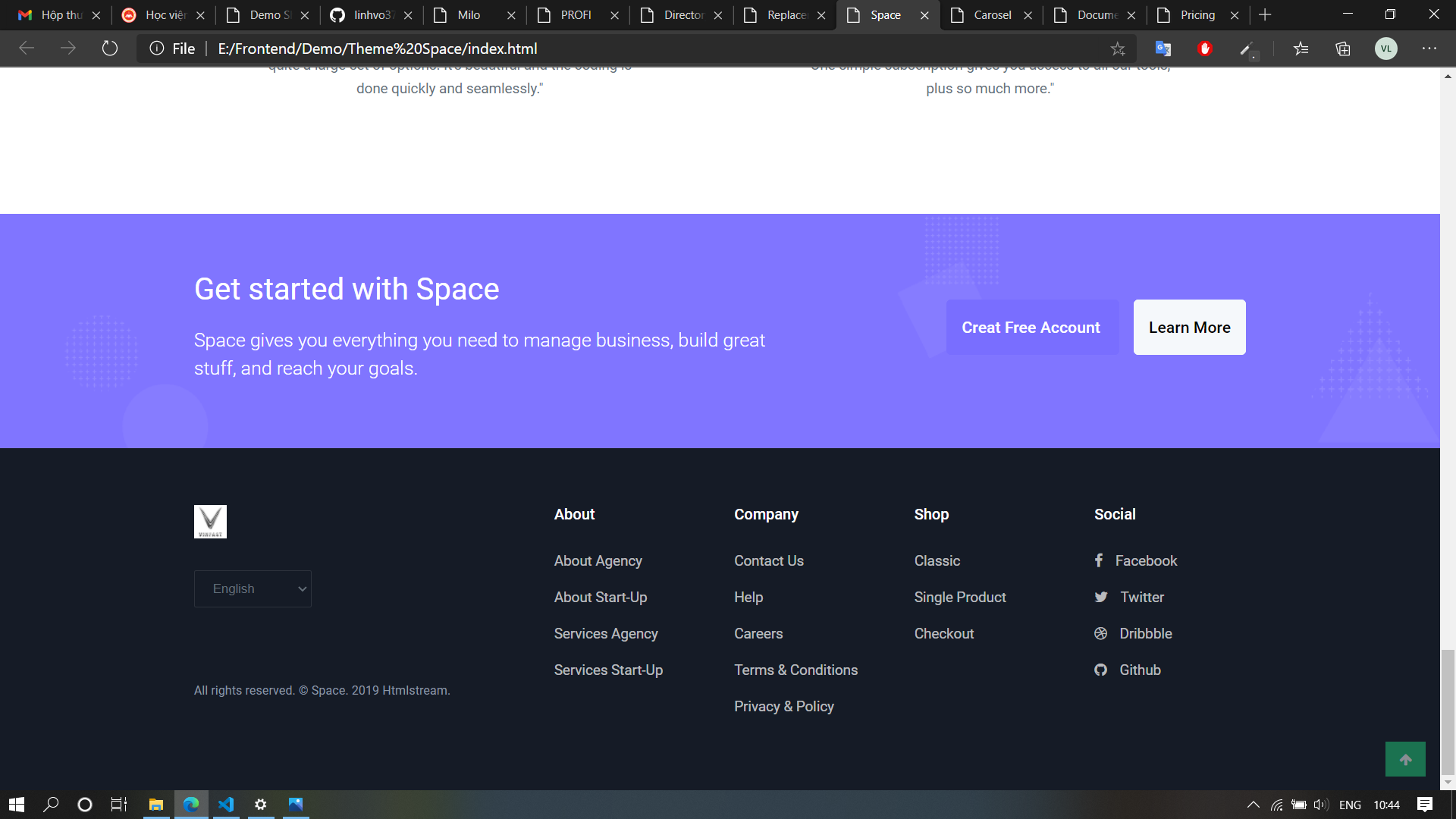Click the page reload icon
The image size is (1456, 819).
[x=109, y=48]
